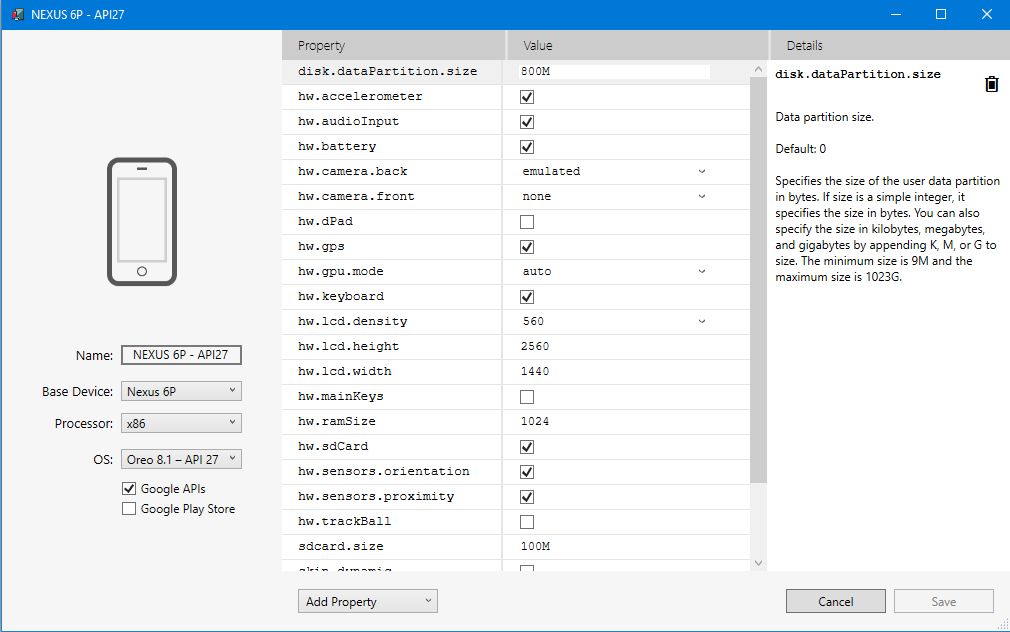Toggle the hw.keyboard checkbox
1010x632 pixels.
click(527, 297)
